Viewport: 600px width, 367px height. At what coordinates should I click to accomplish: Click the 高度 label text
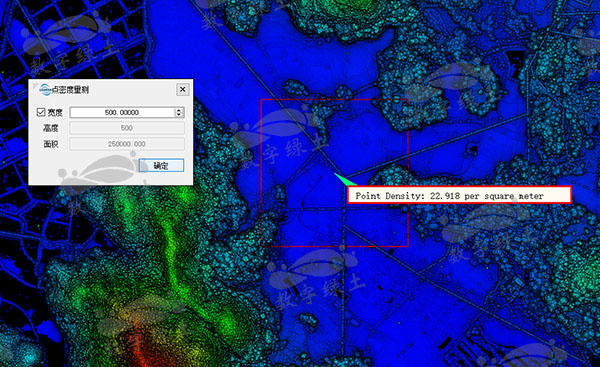click(x=51, y=128)
